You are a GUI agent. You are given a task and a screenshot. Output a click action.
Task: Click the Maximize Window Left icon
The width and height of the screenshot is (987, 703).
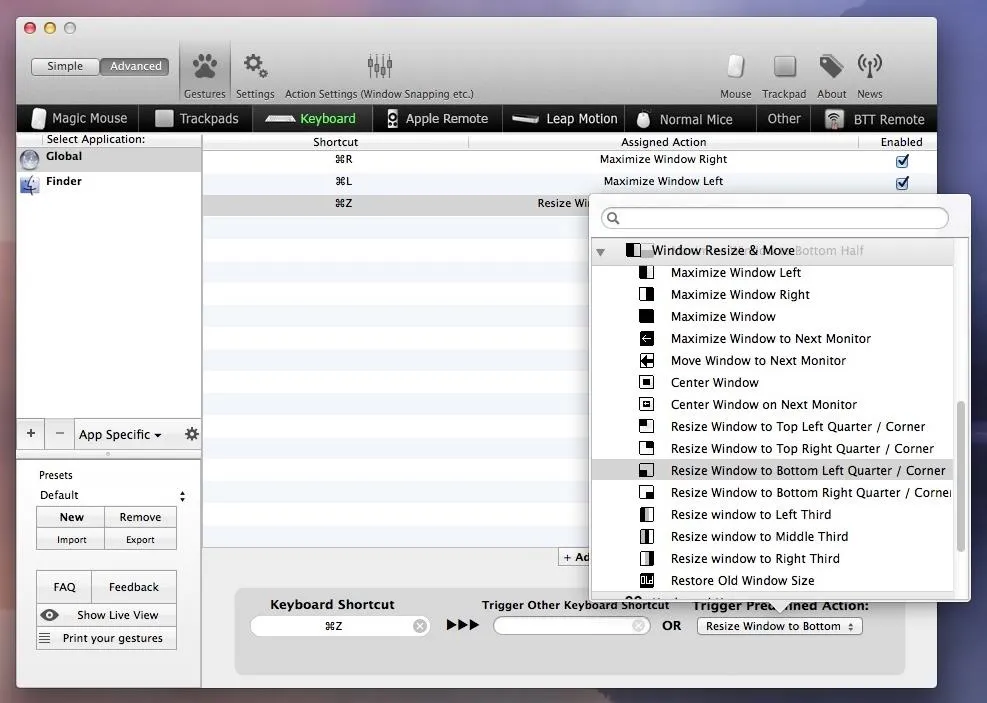pyautogui.click(x=646, y=273)
